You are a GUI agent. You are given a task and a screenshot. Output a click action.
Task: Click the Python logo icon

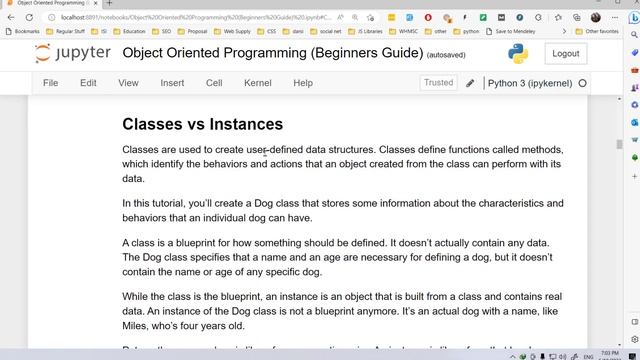click(518, 53)
